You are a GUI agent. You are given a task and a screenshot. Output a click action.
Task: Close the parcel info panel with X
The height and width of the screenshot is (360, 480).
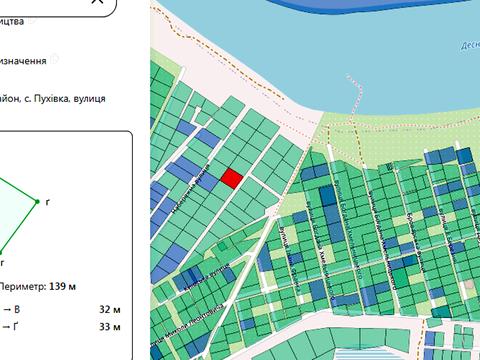coord(97,1)
